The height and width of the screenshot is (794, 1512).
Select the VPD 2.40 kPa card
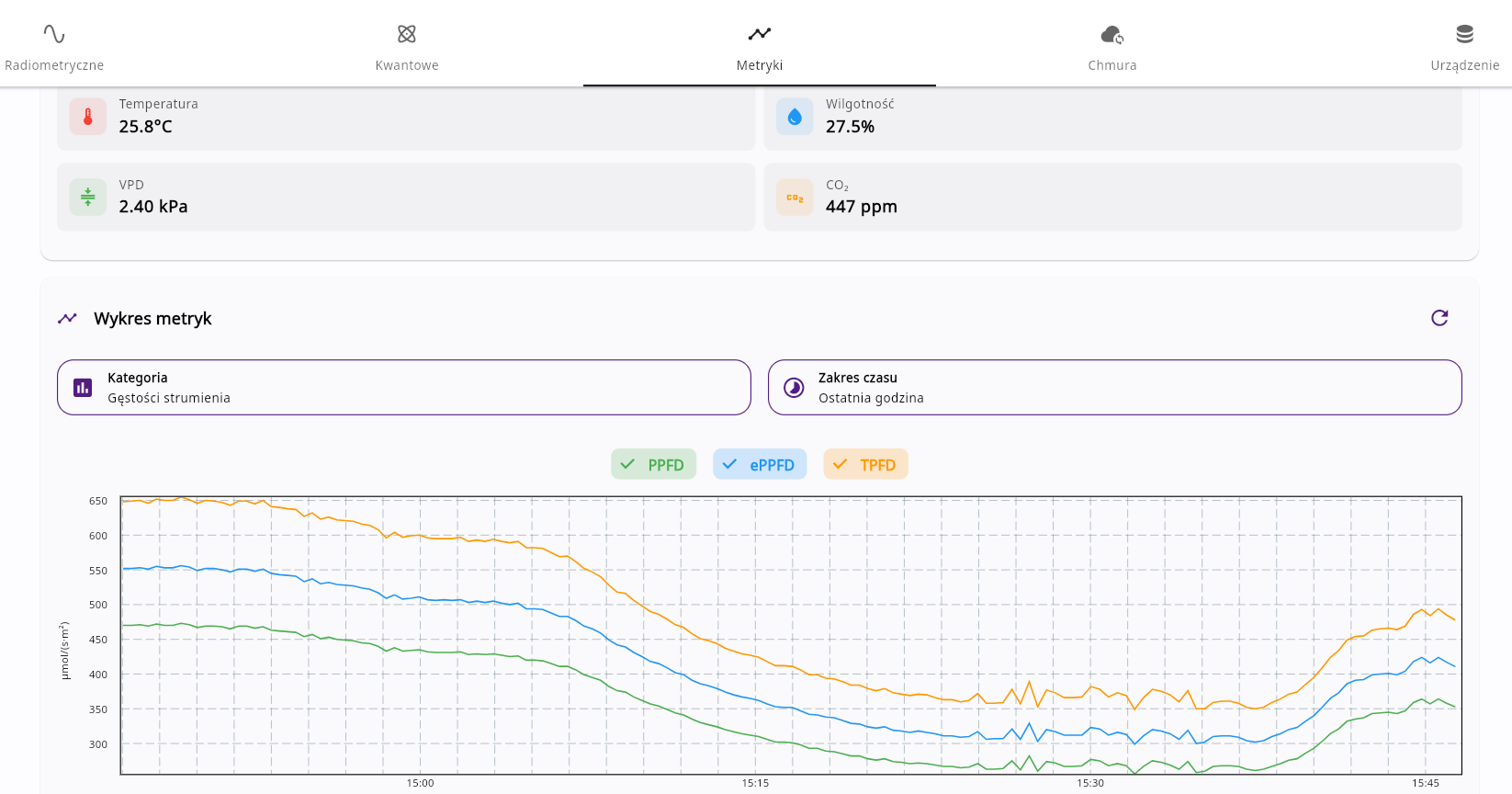pos(405,198)
